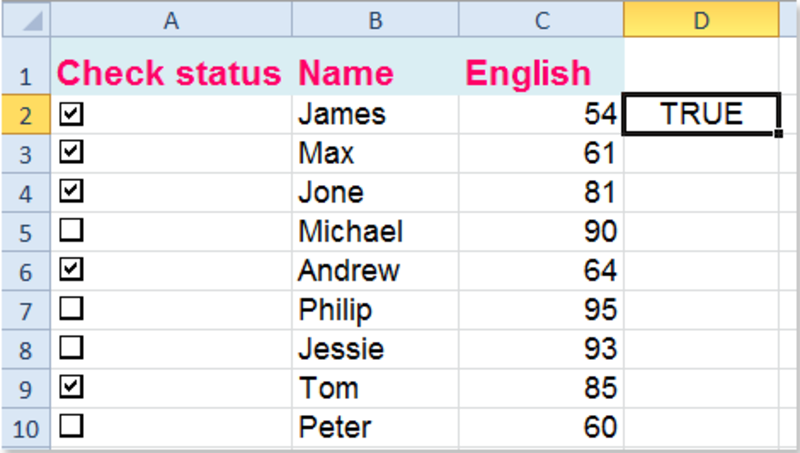
Task: Click the cell containing TRUE
Action: (x=701, y=114)
